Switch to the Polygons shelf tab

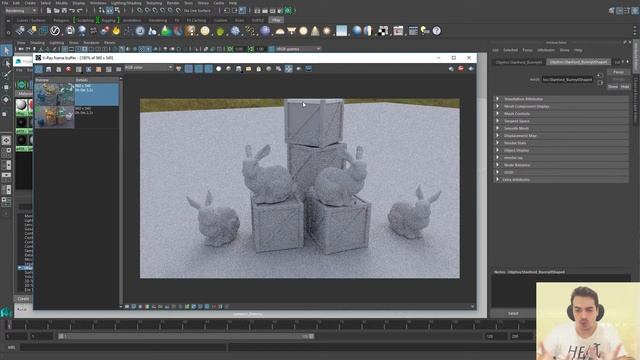pyautogui.click(x=62, y=20)
